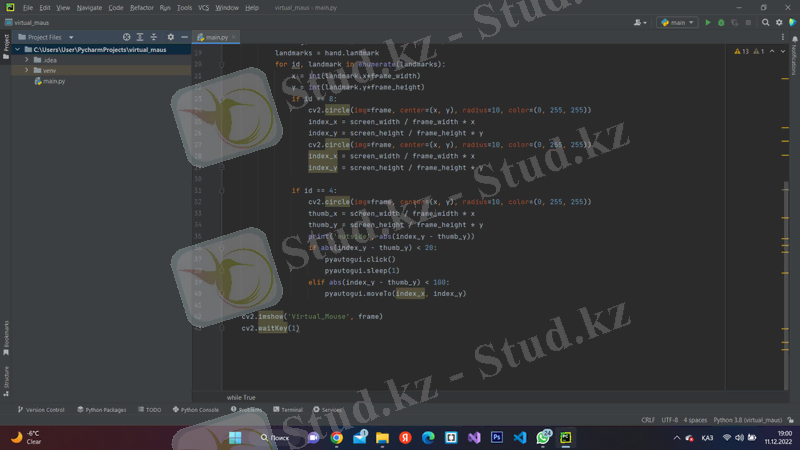Screen dimensions: 800x450
Task: Toggle the Project tool window side tab
Action: pyautogui.click(x=6, y=44)
